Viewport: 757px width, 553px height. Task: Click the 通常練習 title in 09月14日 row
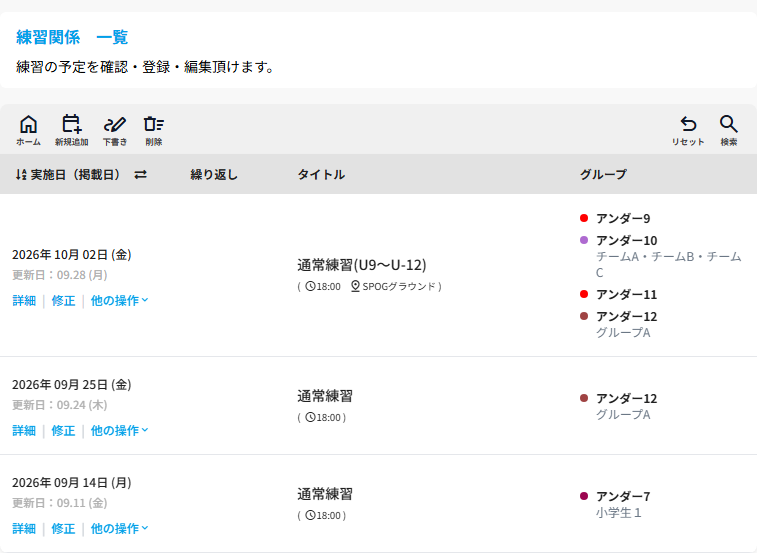point(325,494)
